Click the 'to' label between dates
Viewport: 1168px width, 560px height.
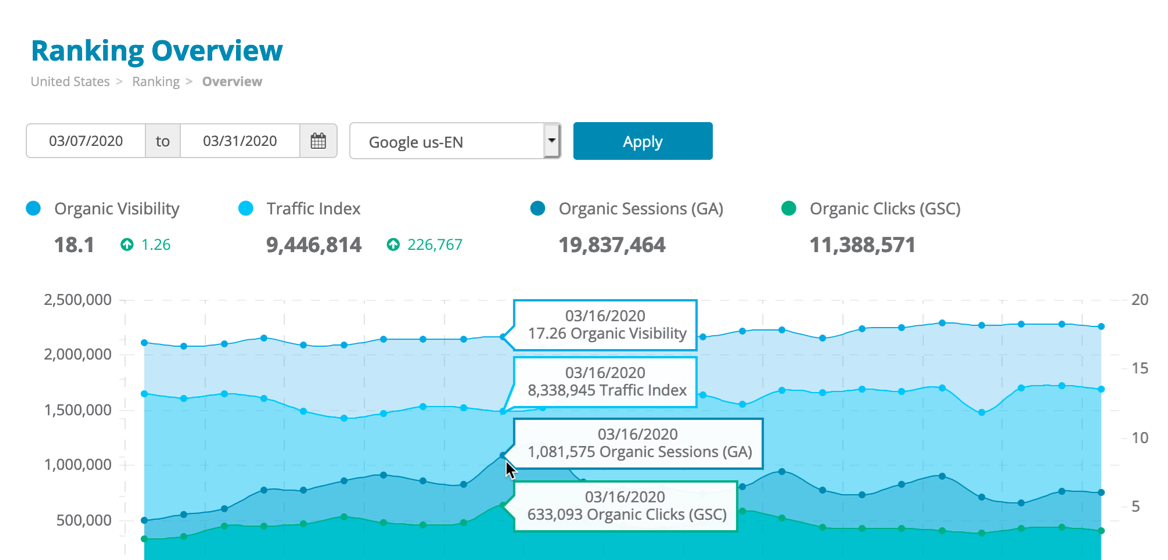[162, 141]
